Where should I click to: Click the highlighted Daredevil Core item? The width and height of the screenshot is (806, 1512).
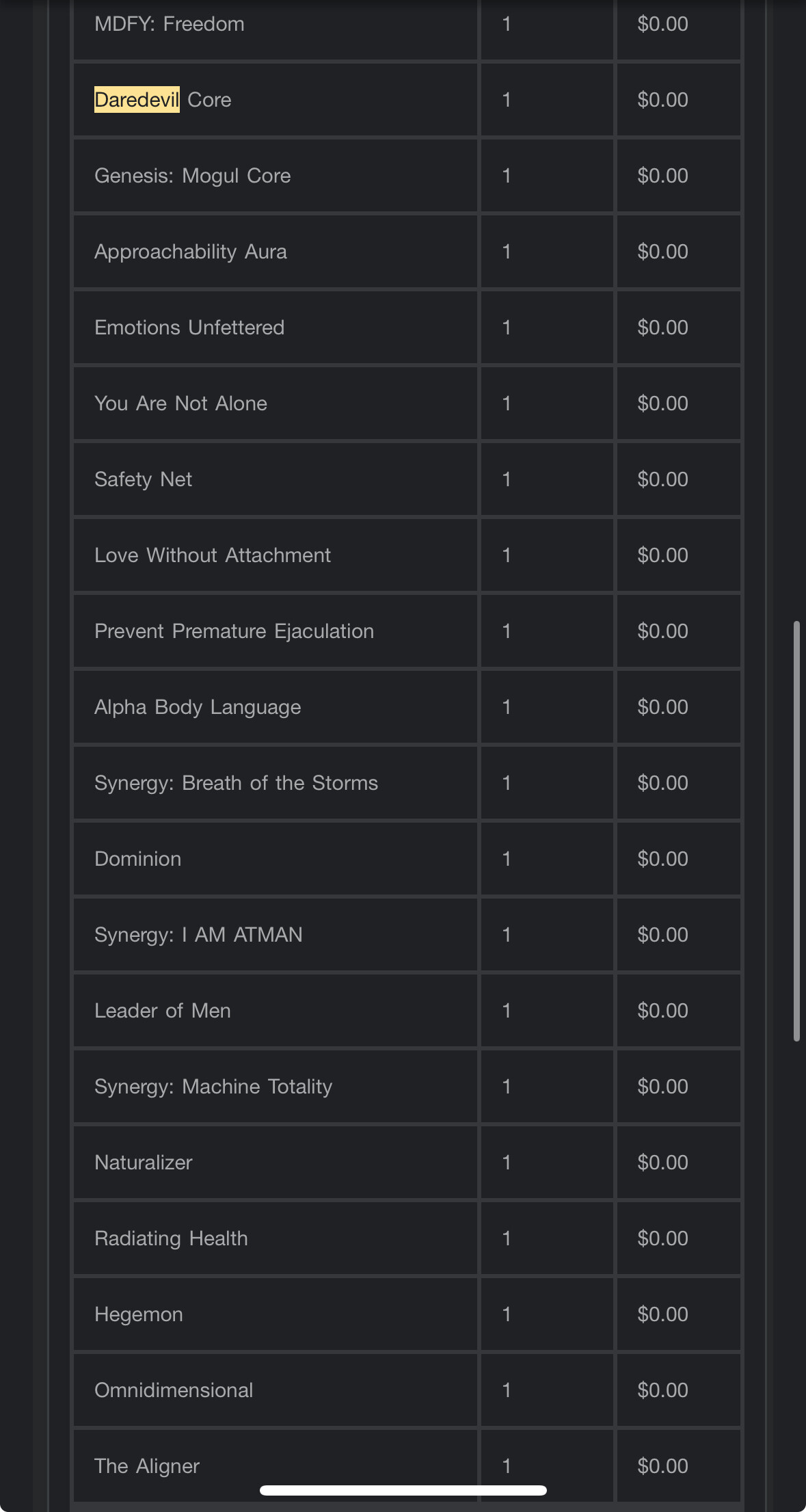coord(163,100)
